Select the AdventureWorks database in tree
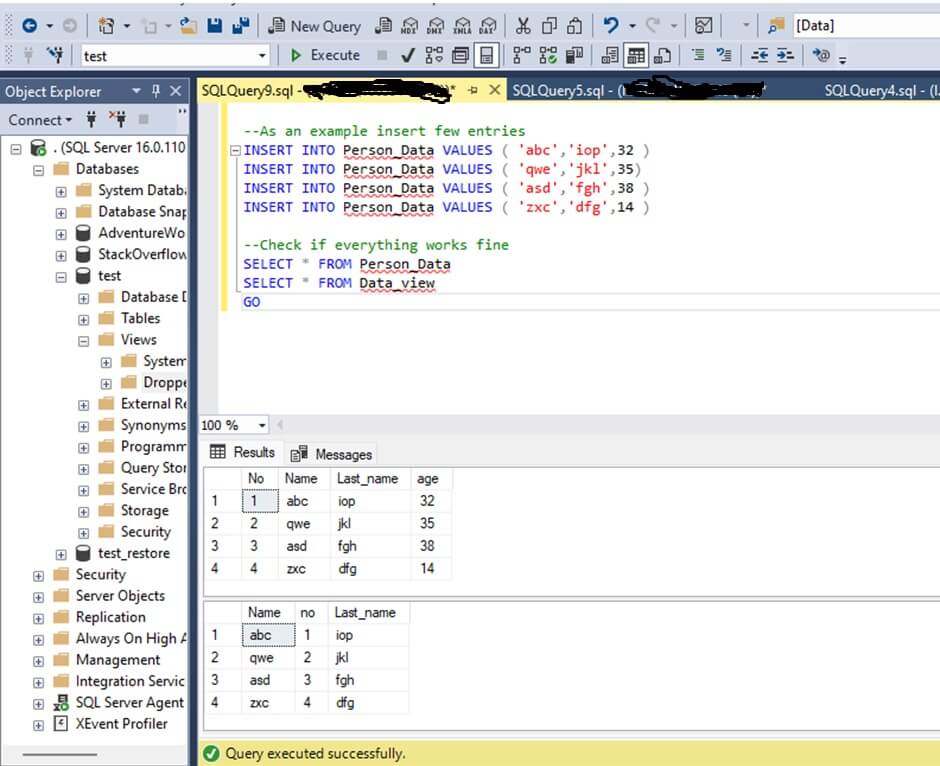940x766 pixels. 141,233
